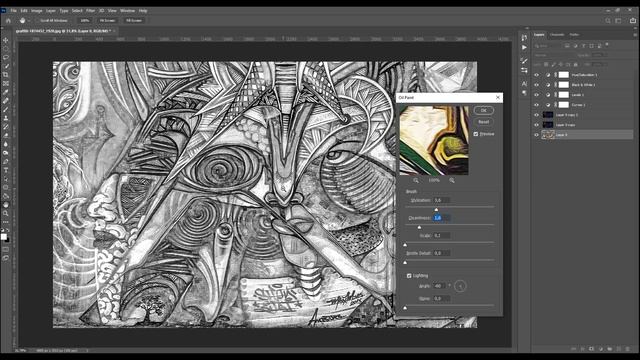Open the Image menu

[x=37, y=11]
